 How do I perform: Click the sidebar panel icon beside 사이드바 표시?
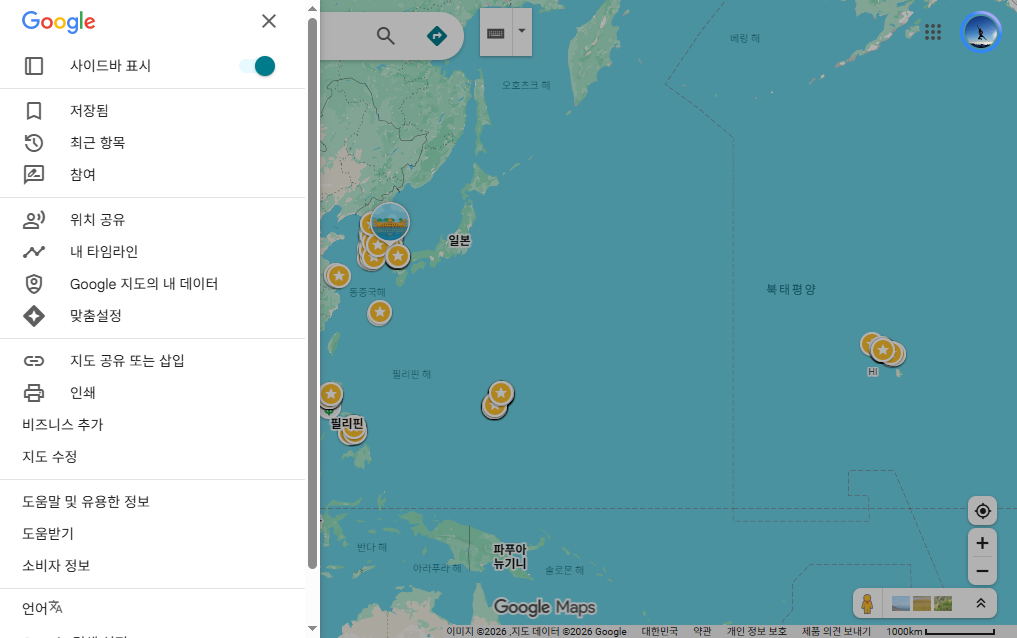pyautogui.click(x=34, y=66)
